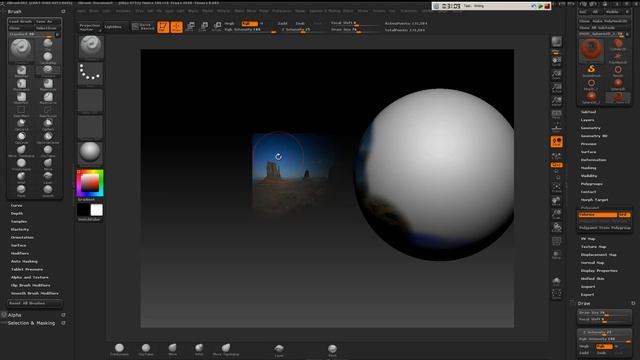This screenshot has height=360, width=640.
Task: Click Reset All Brushes button
Action: (x=34, y=303)
